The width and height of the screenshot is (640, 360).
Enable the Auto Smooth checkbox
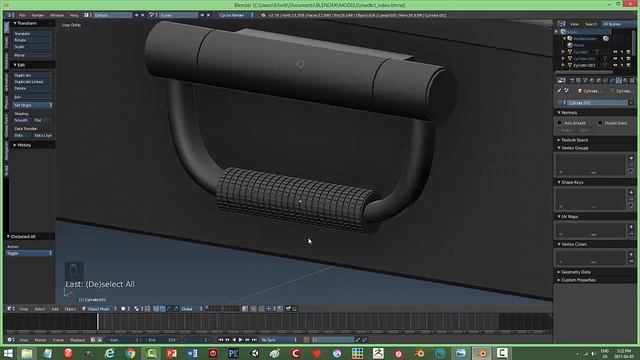pos(560,123)
